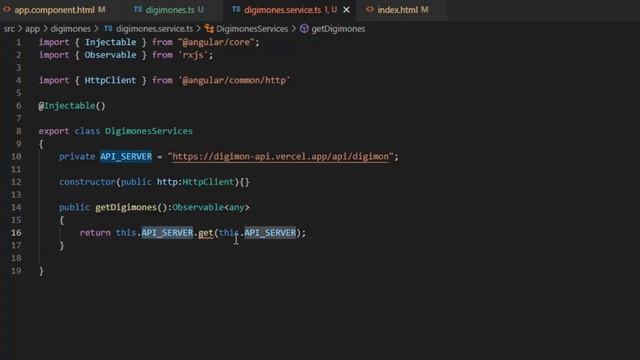Click 'rxjs' string on line 2
Image resolution: width=640 pixels, height=360 pixels.
click(x=193, y=55)
